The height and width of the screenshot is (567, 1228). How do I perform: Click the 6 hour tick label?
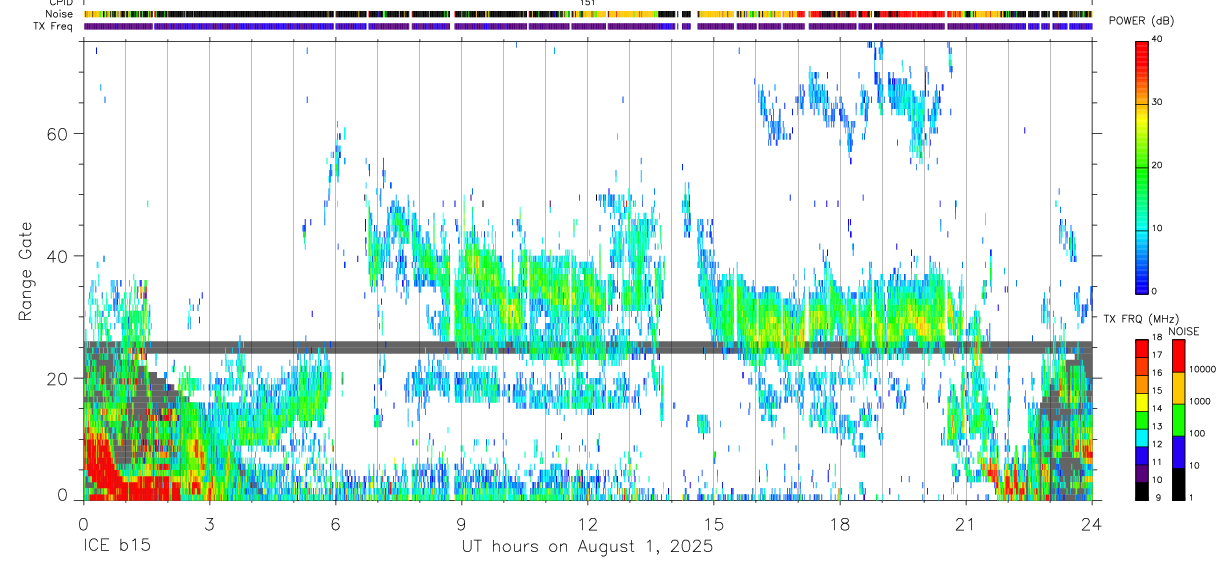point(335,524)
